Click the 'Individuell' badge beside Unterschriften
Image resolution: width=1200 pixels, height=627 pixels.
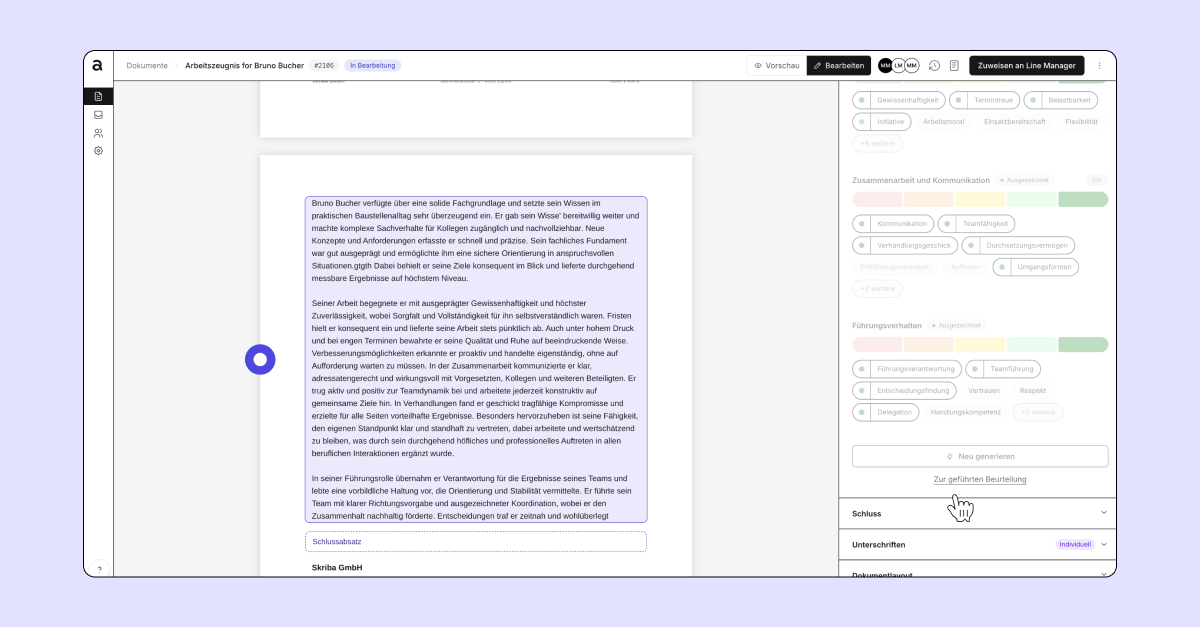tap(1075, 545)
